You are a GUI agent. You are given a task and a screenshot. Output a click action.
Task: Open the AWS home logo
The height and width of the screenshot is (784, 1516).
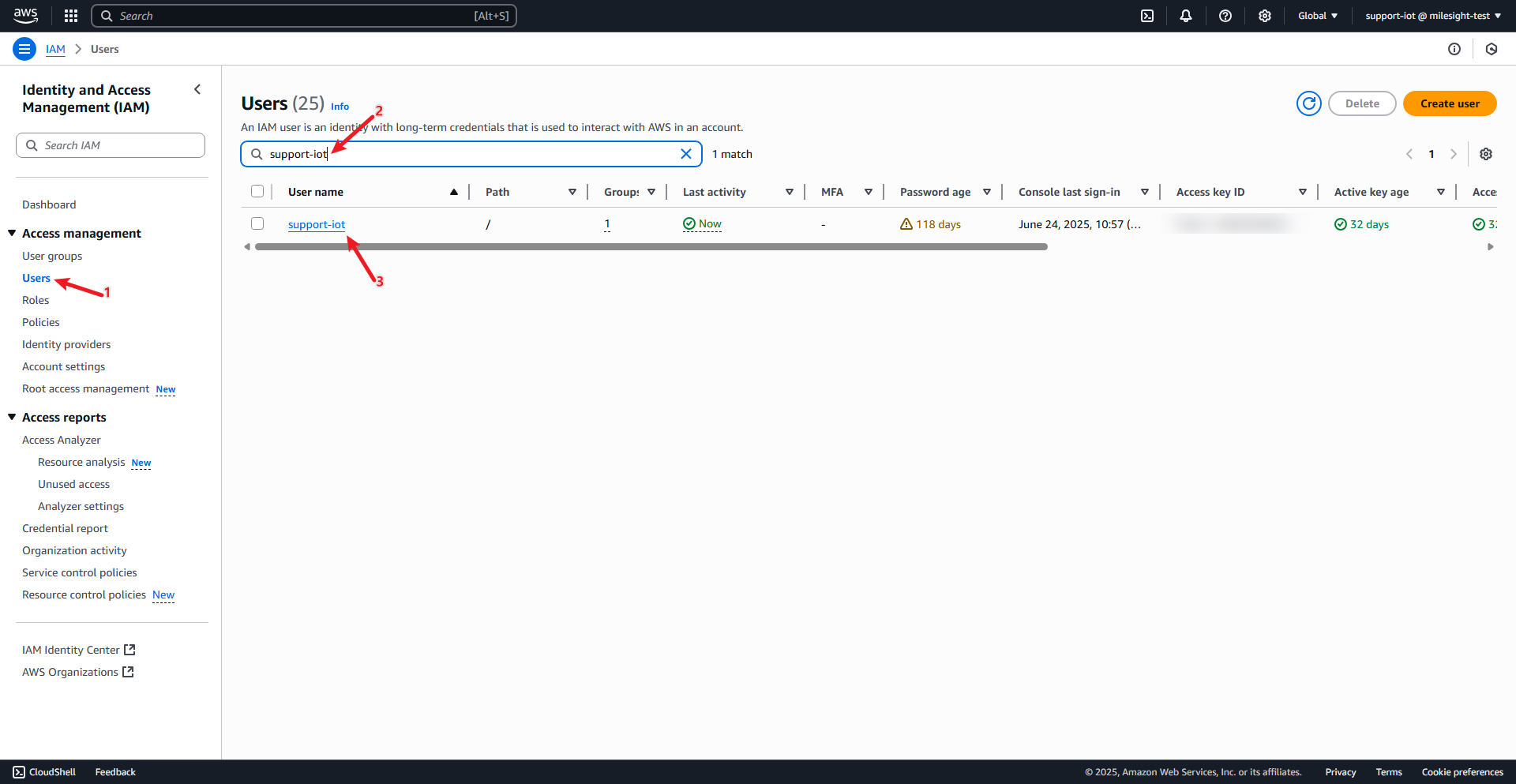(25, 15)
